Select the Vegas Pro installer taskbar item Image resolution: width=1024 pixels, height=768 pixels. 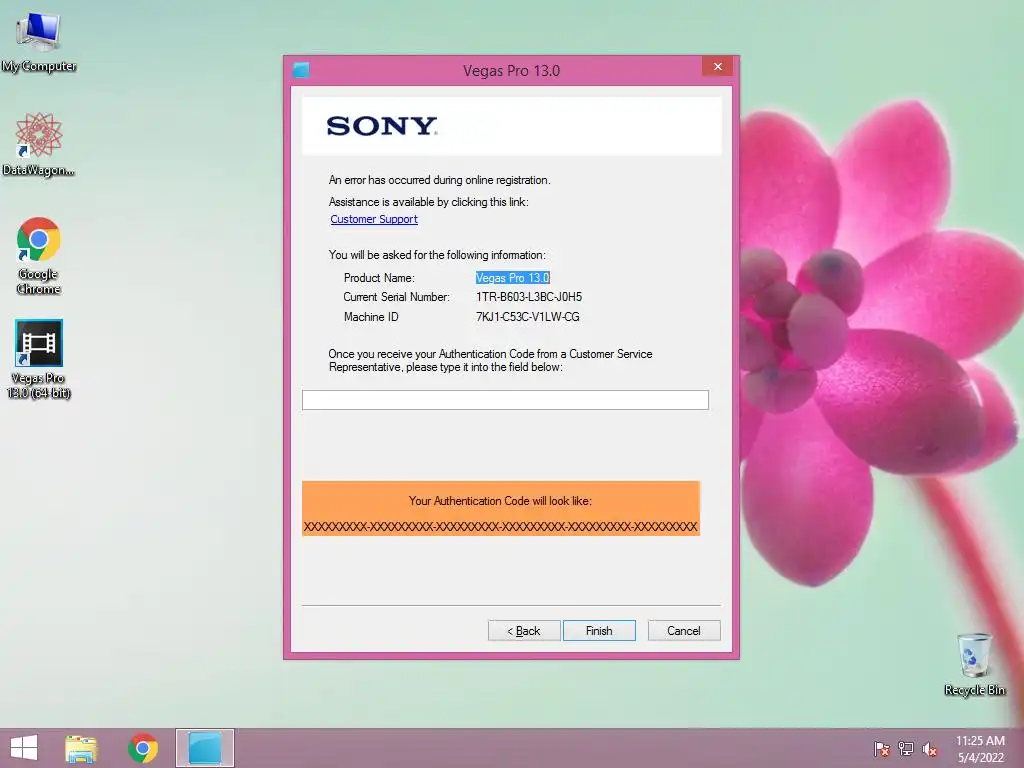pyautogui.click(x=205, y=748)
